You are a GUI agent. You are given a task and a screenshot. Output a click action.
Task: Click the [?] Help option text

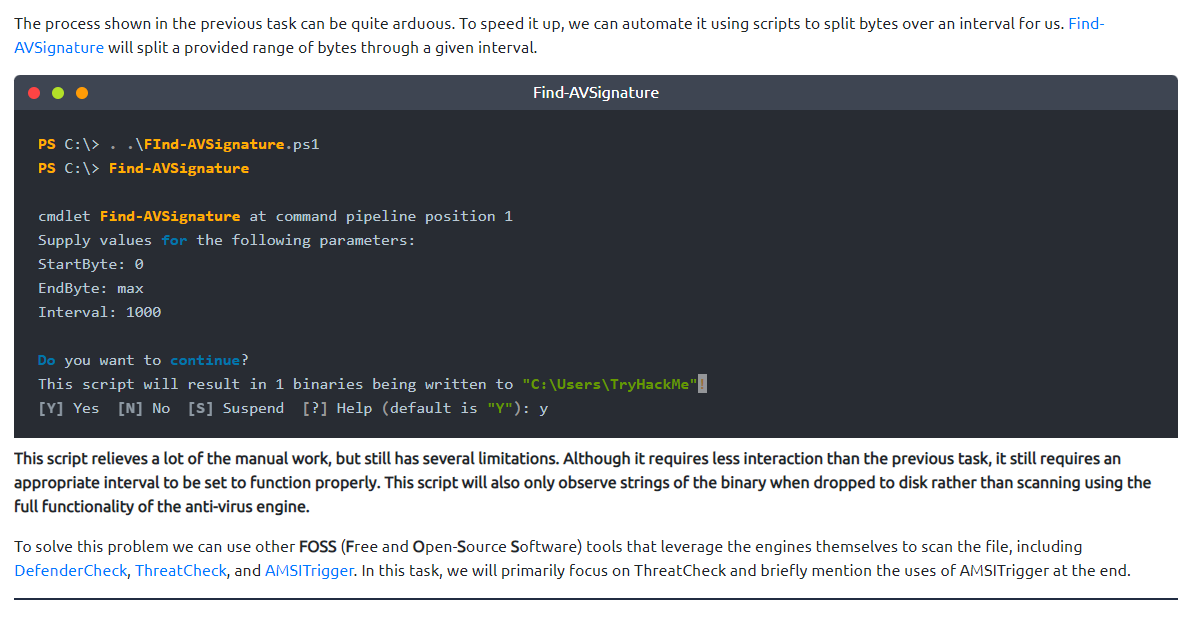pyautogui.click(x=340, y=408)
